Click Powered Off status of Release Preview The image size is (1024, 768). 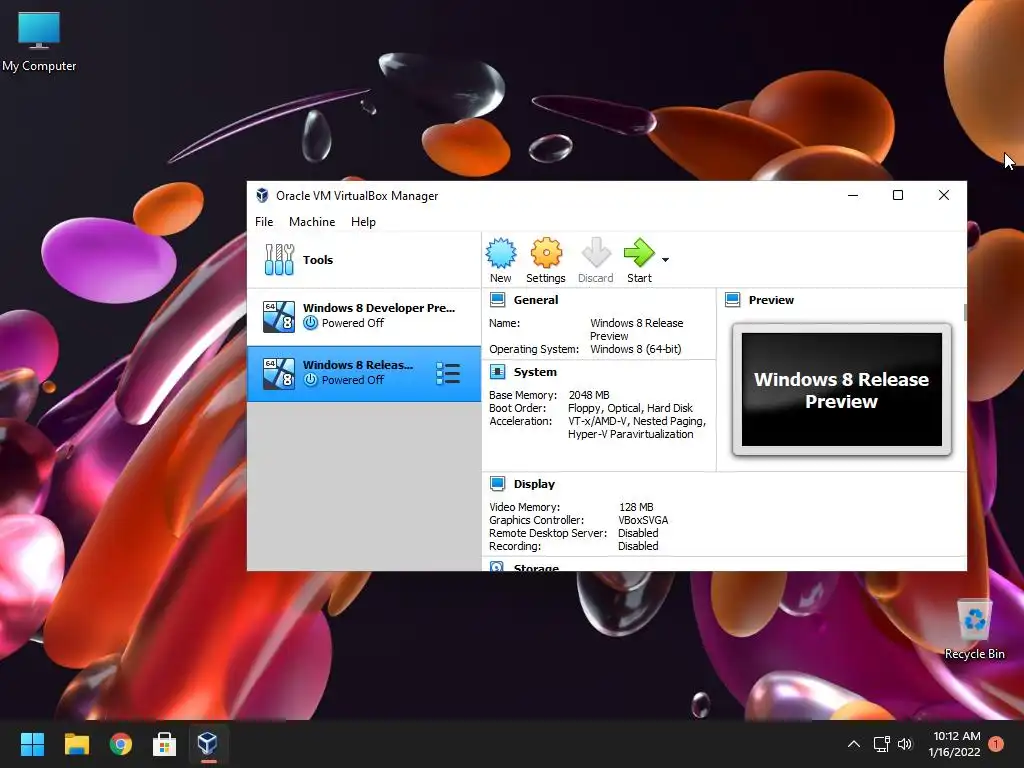(x=353, y=380)
